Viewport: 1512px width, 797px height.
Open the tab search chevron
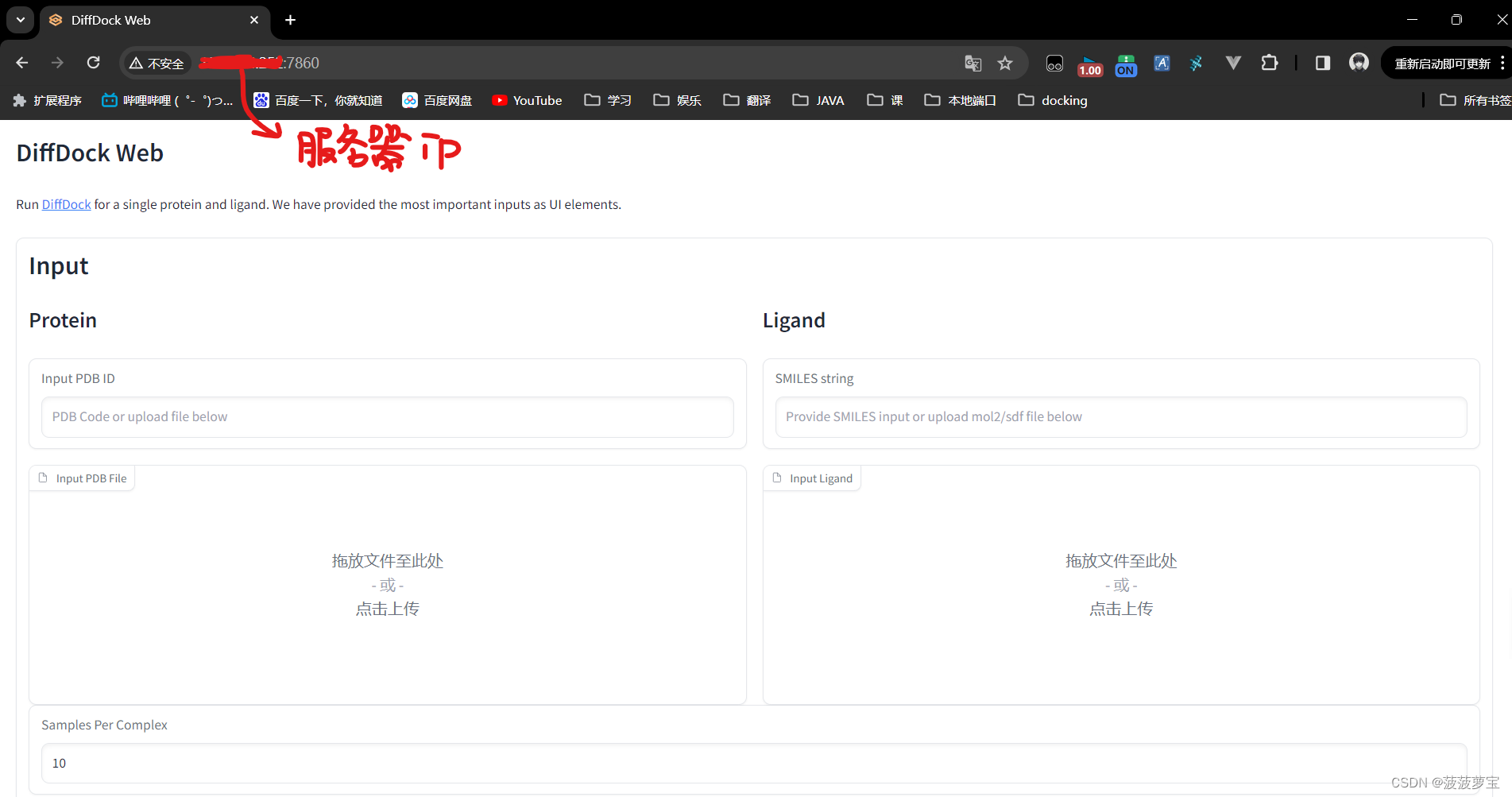coord(20,20)
